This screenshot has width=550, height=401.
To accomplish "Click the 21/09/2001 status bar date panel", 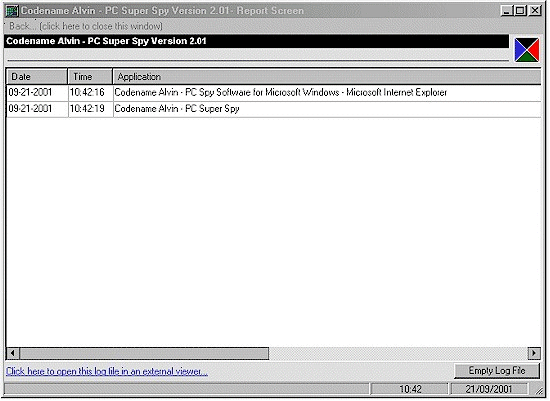I will (489, 389).
